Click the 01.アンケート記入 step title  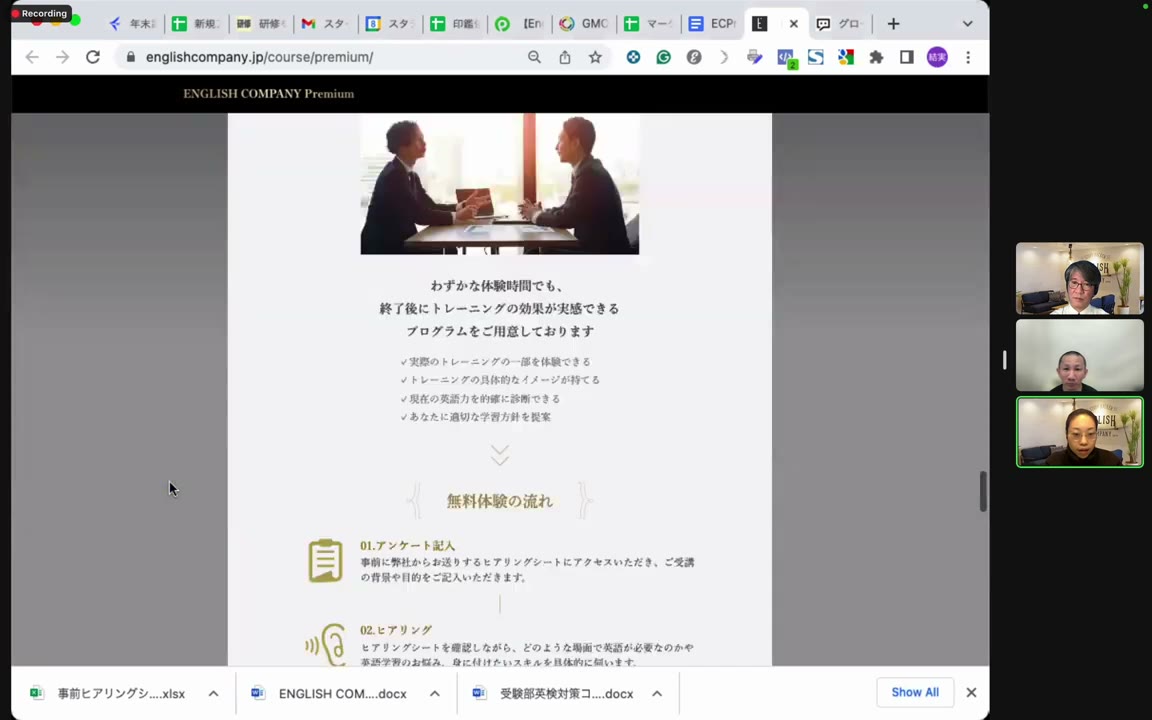click(408, 545)
